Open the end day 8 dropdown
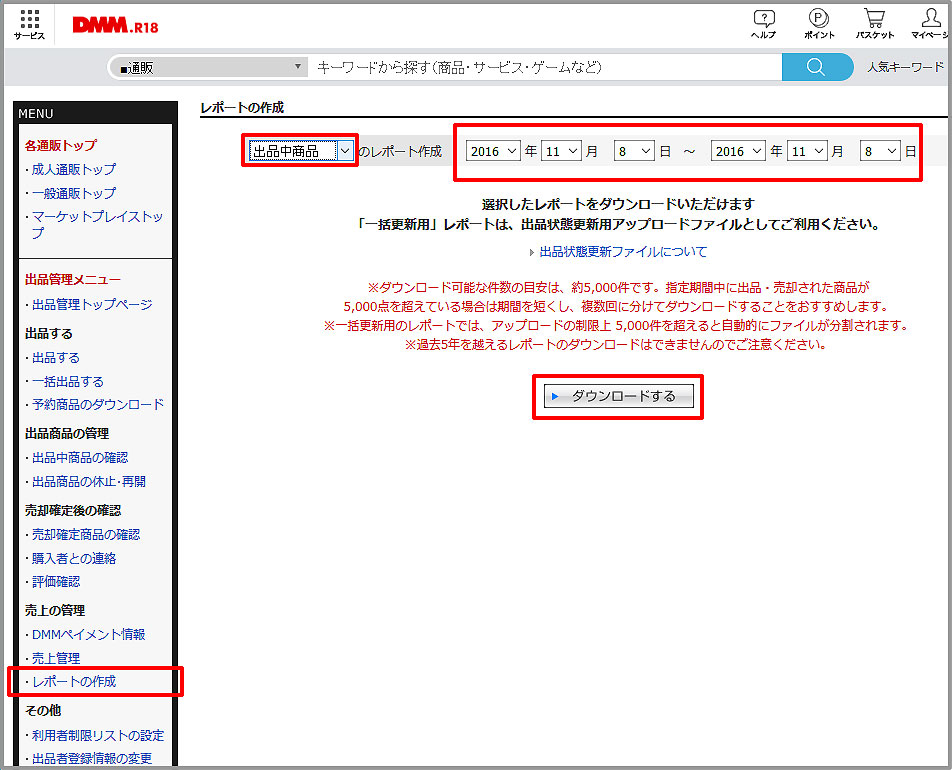The width and height of the screenshot is (952, 770). click(880, 151)
